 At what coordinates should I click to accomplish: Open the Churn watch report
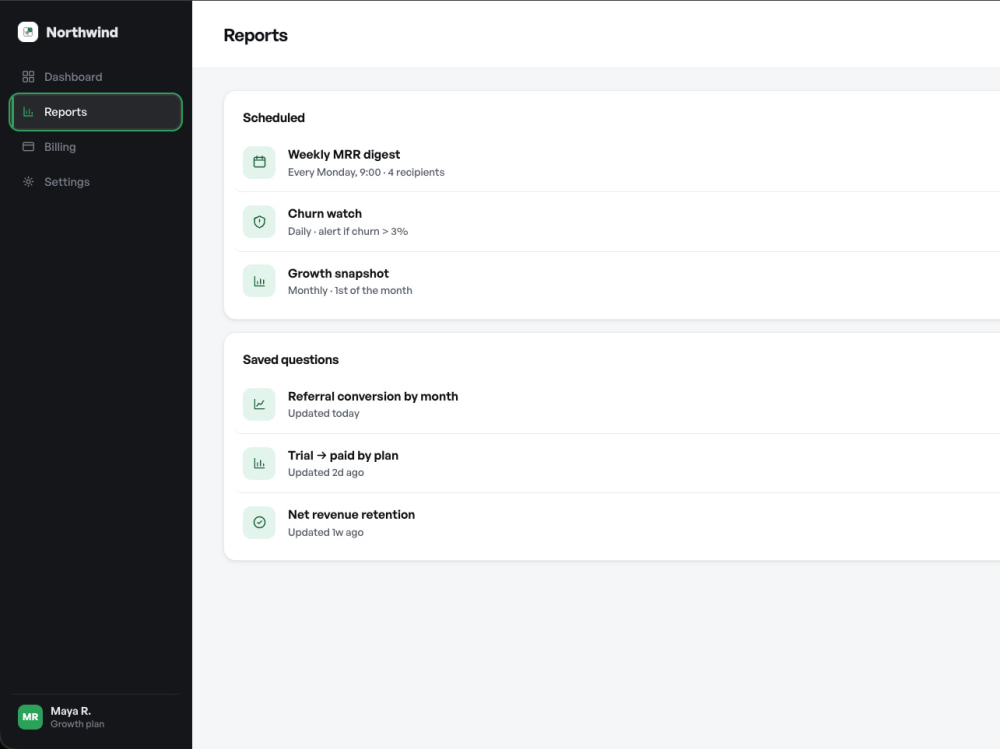click(616, 221)
